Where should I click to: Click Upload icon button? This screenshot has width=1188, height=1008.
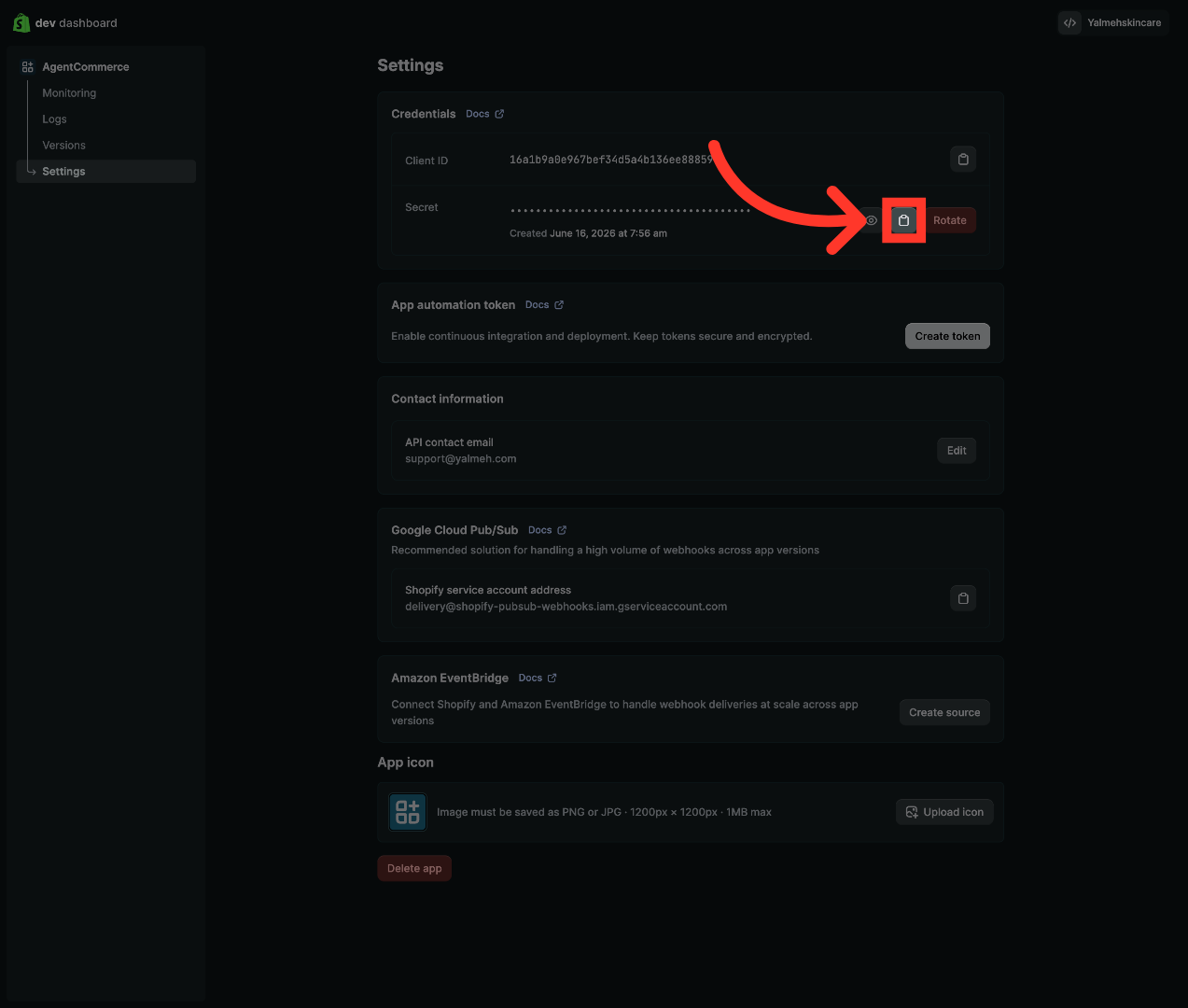pos(944,812)
